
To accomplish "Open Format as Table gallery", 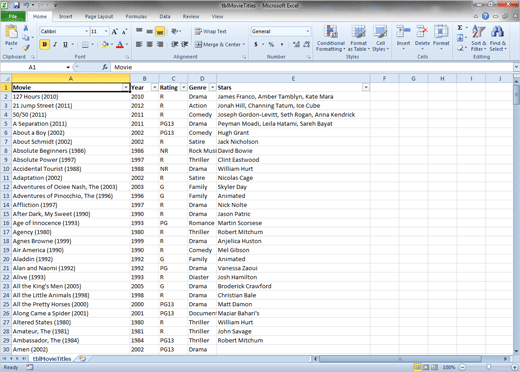I will [359, 38].
